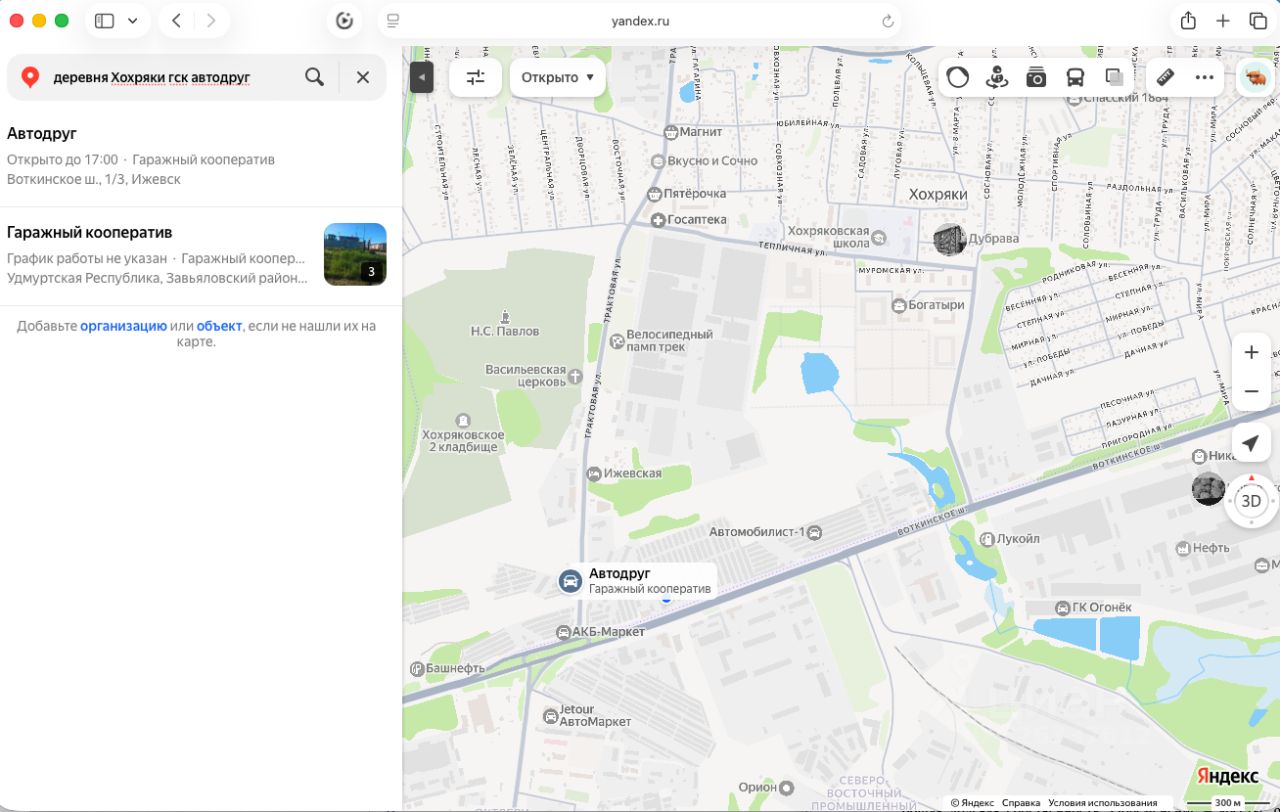Zoom out with the minus button
1280x812 pixels.
coord(1251,391)
